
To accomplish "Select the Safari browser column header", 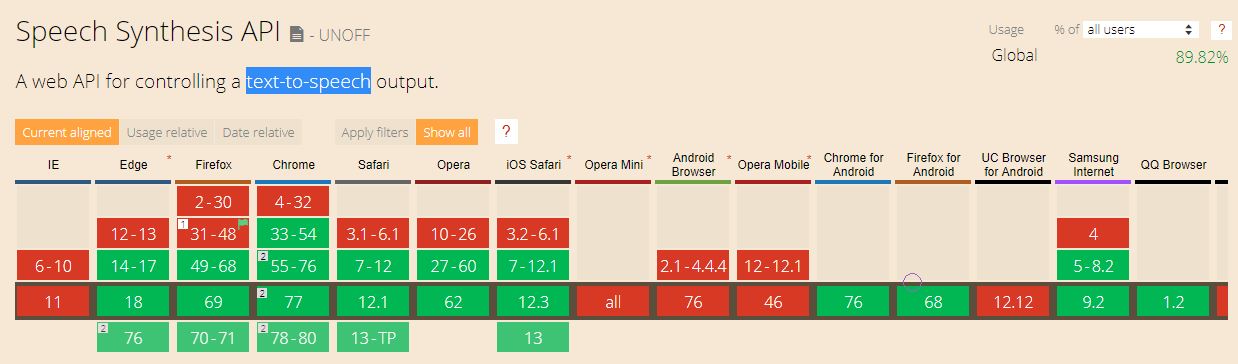I will click(x=373, y=164).
